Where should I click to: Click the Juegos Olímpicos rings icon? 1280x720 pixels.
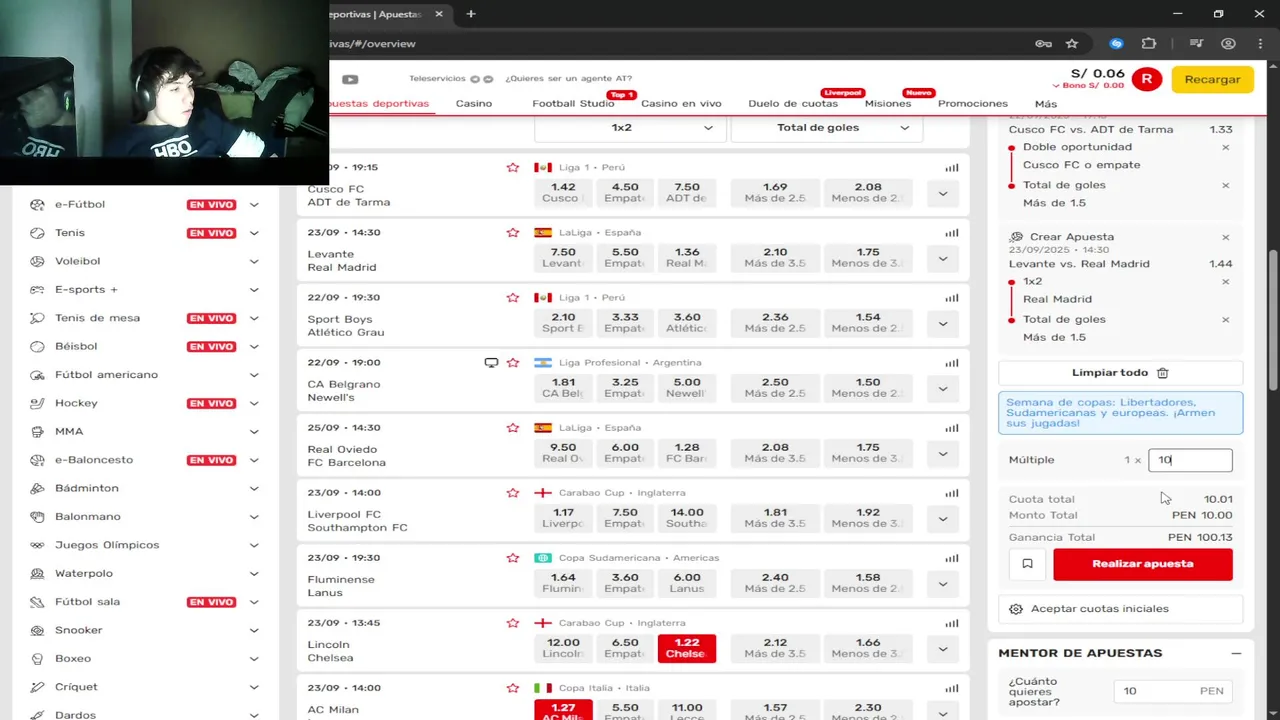coord(37,545)
